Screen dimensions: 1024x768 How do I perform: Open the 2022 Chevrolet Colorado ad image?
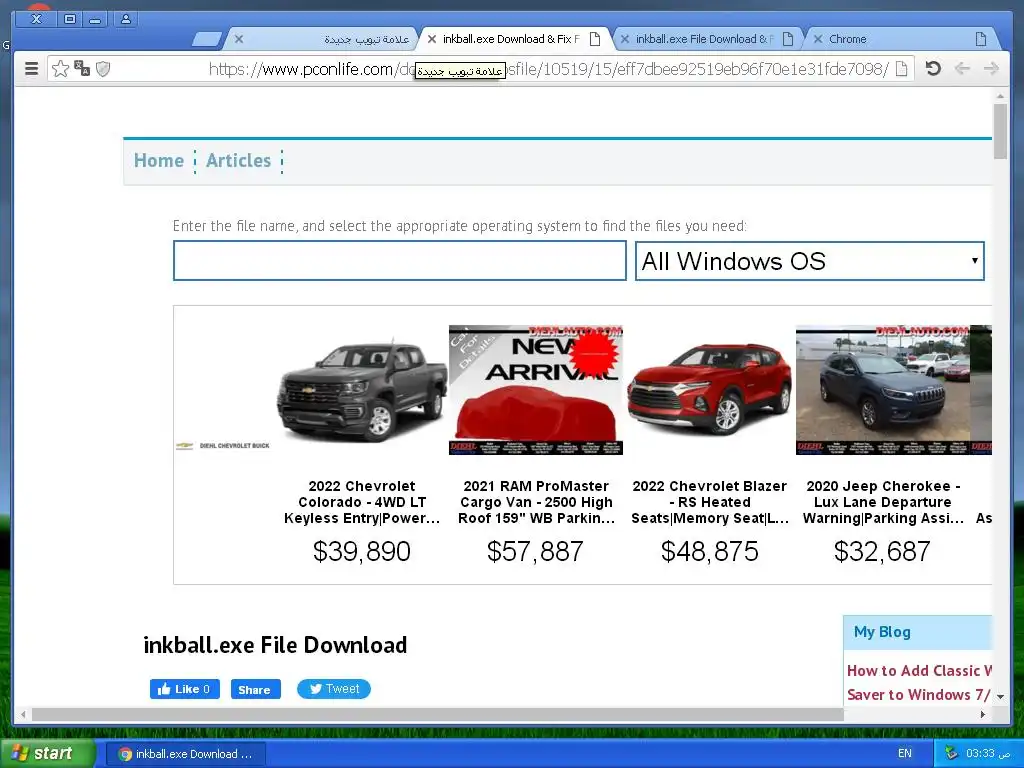click(x=361, y=391)
